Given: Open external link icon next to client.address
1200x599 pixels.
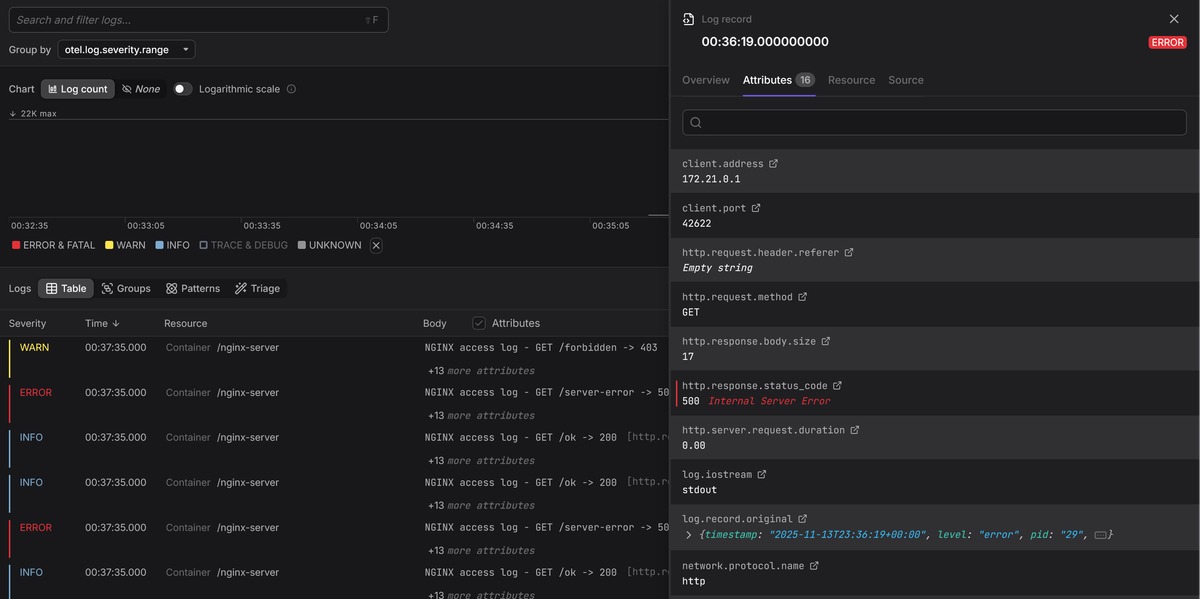Looking at the screenshot, I should 773,164.
